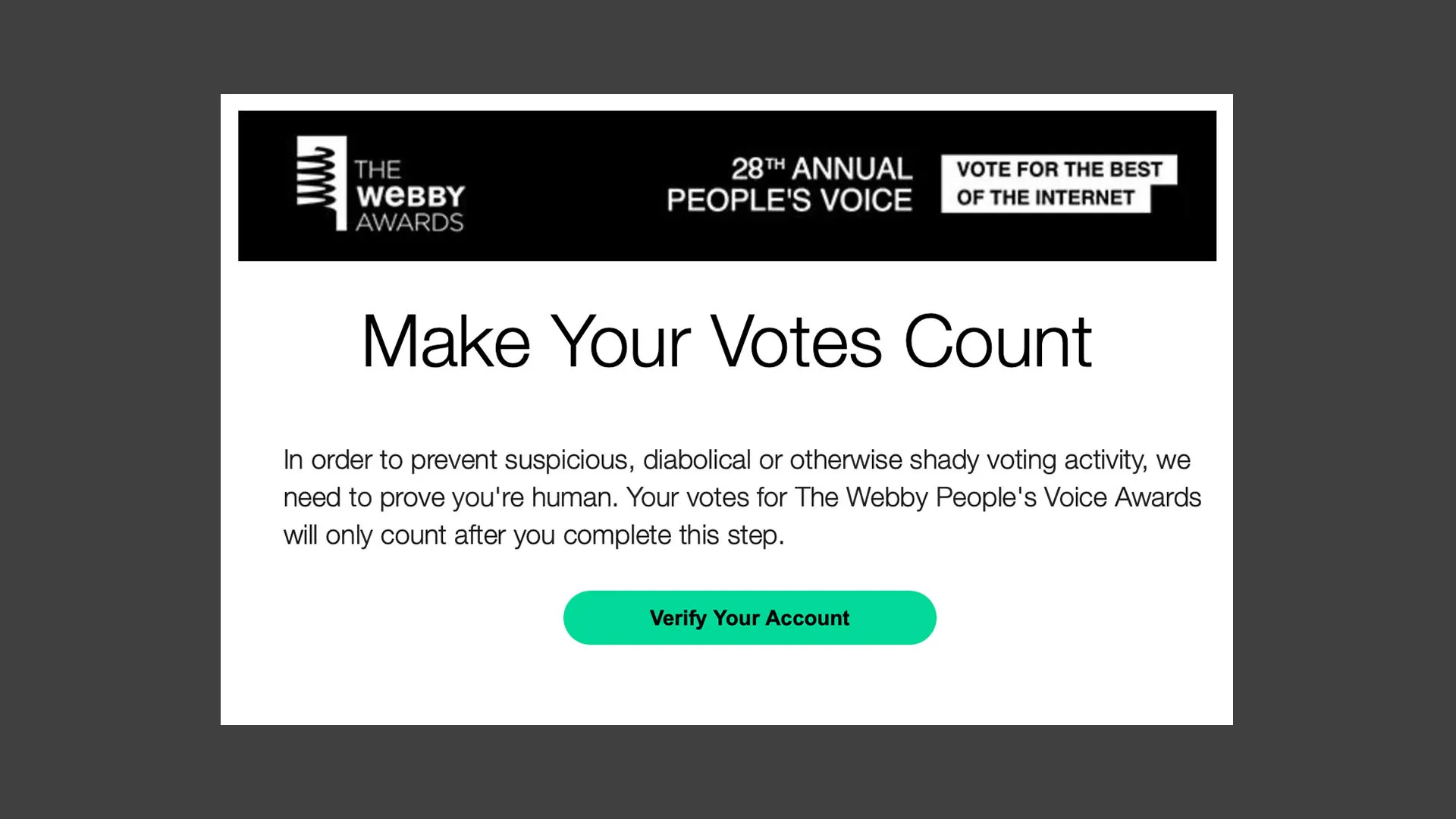Click the word "diabolical" in the paragraph
Image resolution: width=1456 pixels, height=819 pixels.
click(x=697, y=460)
